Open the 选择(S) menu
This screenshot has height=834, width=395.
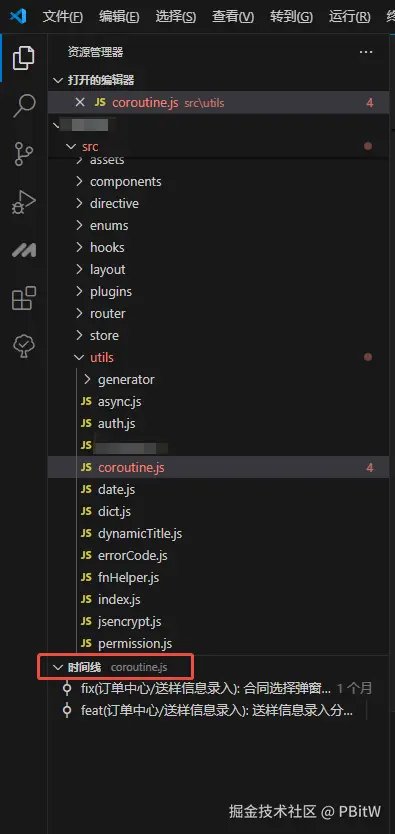pos(175,16)
